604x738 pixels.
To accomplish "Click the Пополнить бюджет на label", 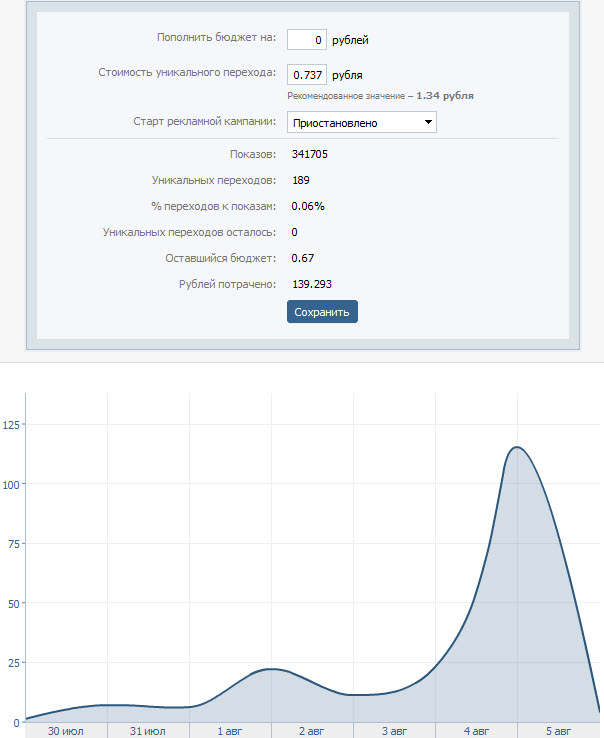I will click(217, 37).
